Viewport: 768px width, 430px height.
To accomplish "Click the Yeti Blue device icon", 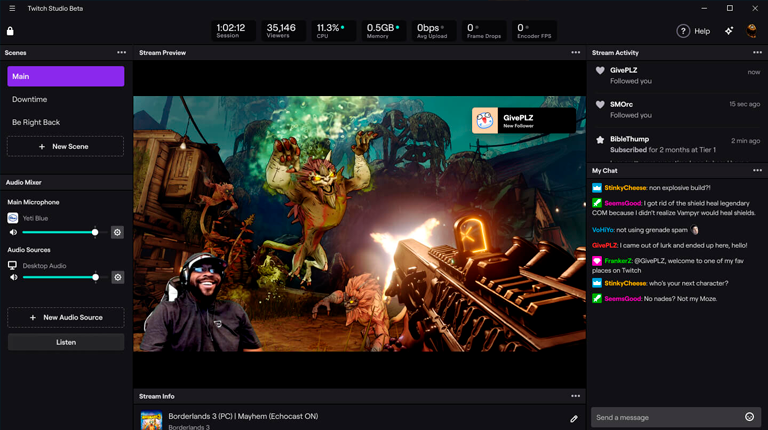I will [x=13, y=218].
